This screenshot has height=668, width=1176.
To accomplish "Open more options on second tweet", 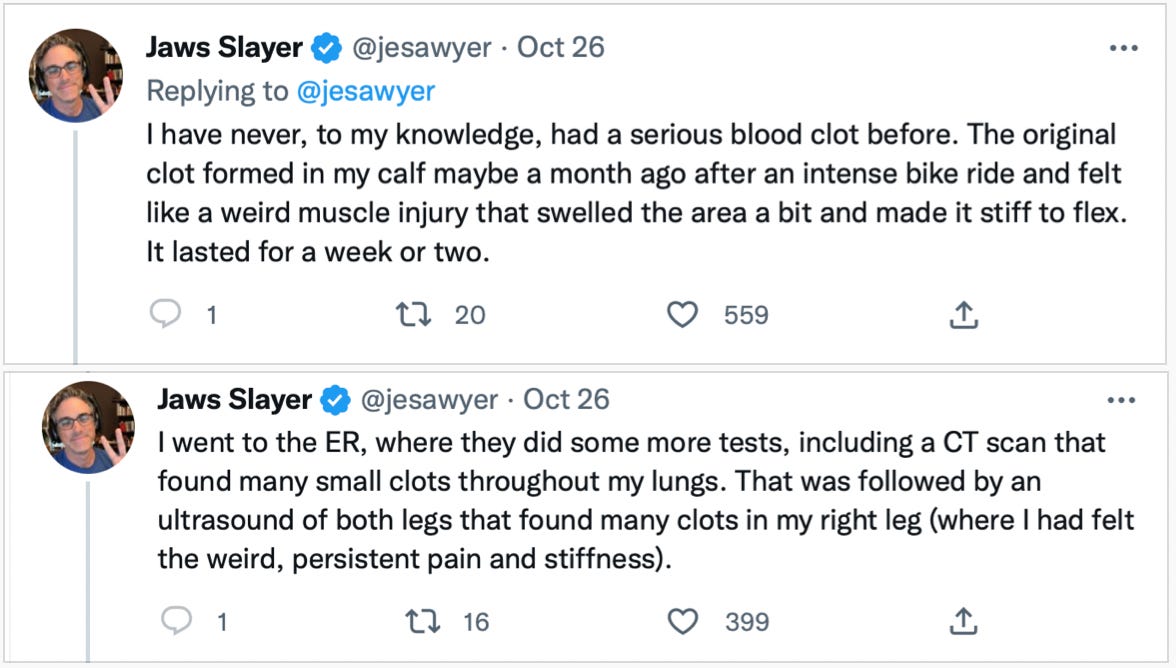I will coord(1123,400).
